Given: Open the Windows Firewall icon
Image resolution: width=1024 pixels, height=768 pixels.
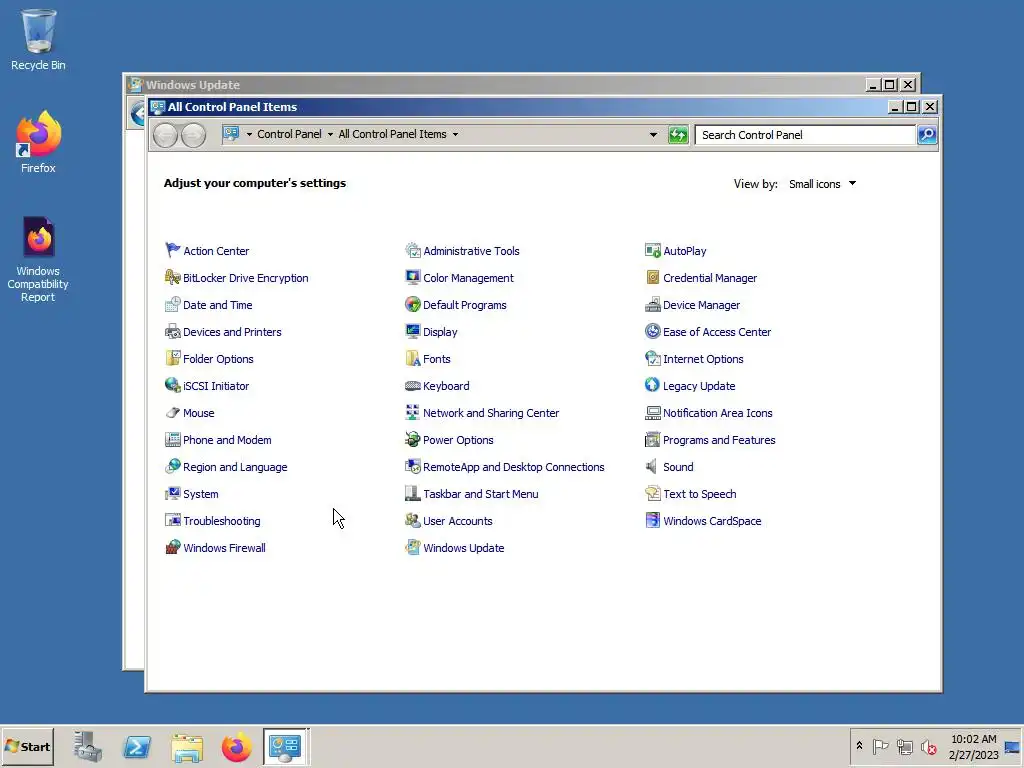Looking at the screenshot, I should [172, 547].
